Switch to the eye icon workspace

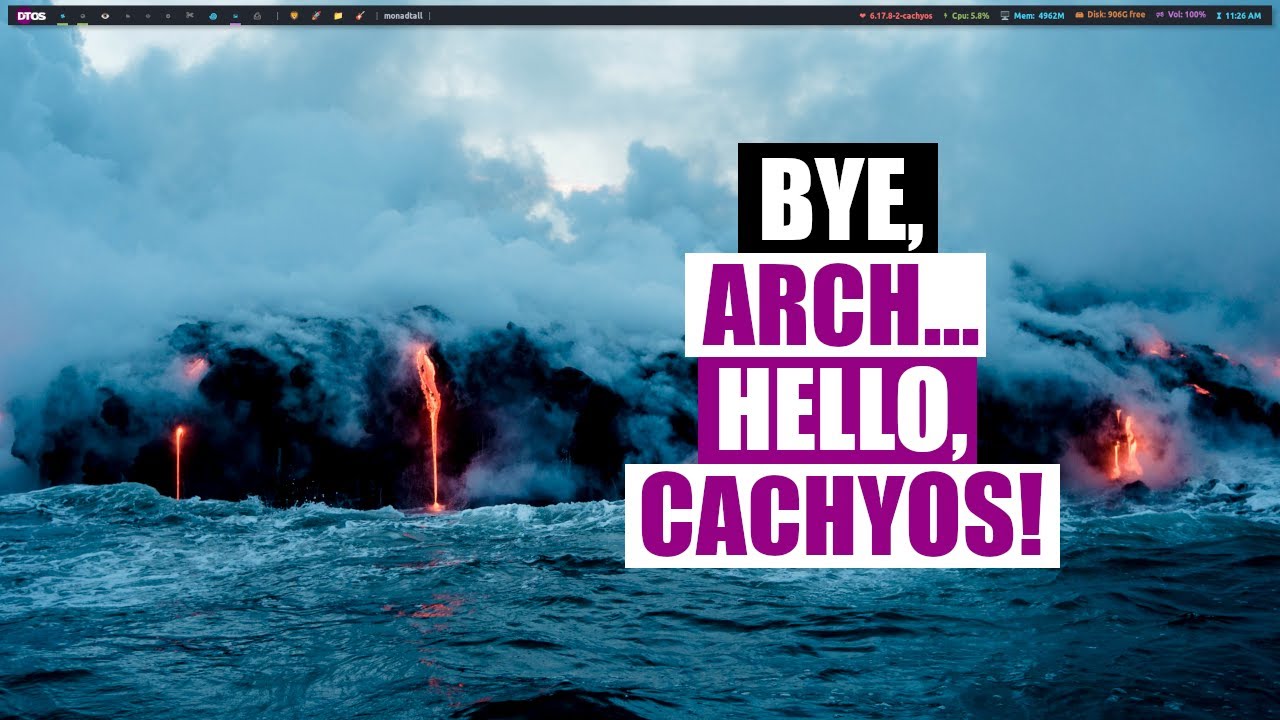point(105,16)
